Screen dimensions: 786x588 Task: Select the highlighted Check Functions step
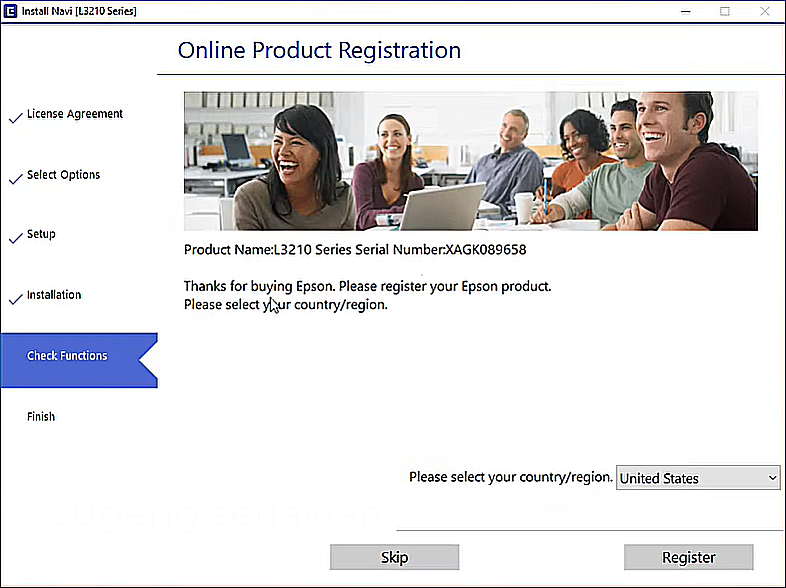[68, 356]
